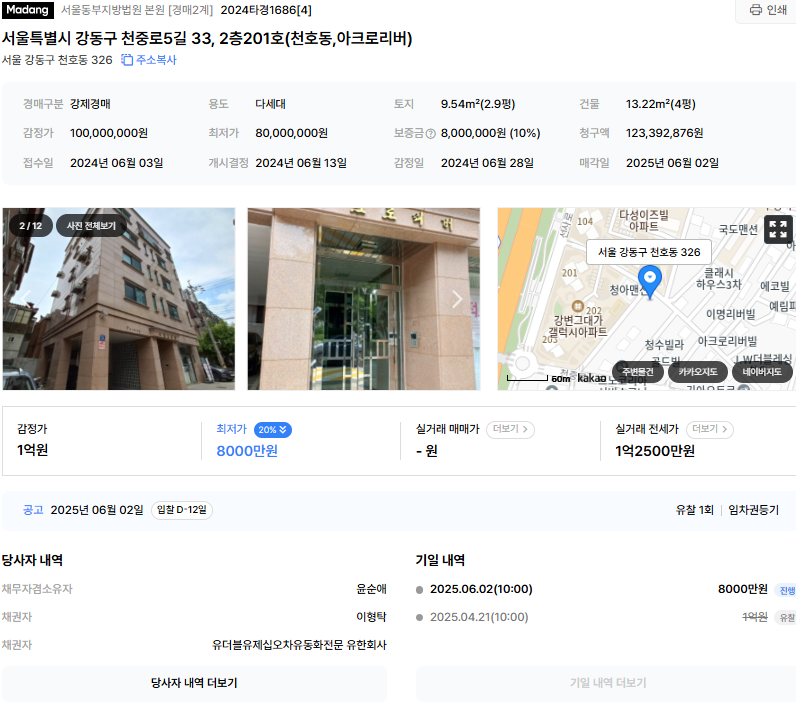Viewport: 796px width, 706px height.
Task: Click the Madang logo
Action: pos(27,10)
